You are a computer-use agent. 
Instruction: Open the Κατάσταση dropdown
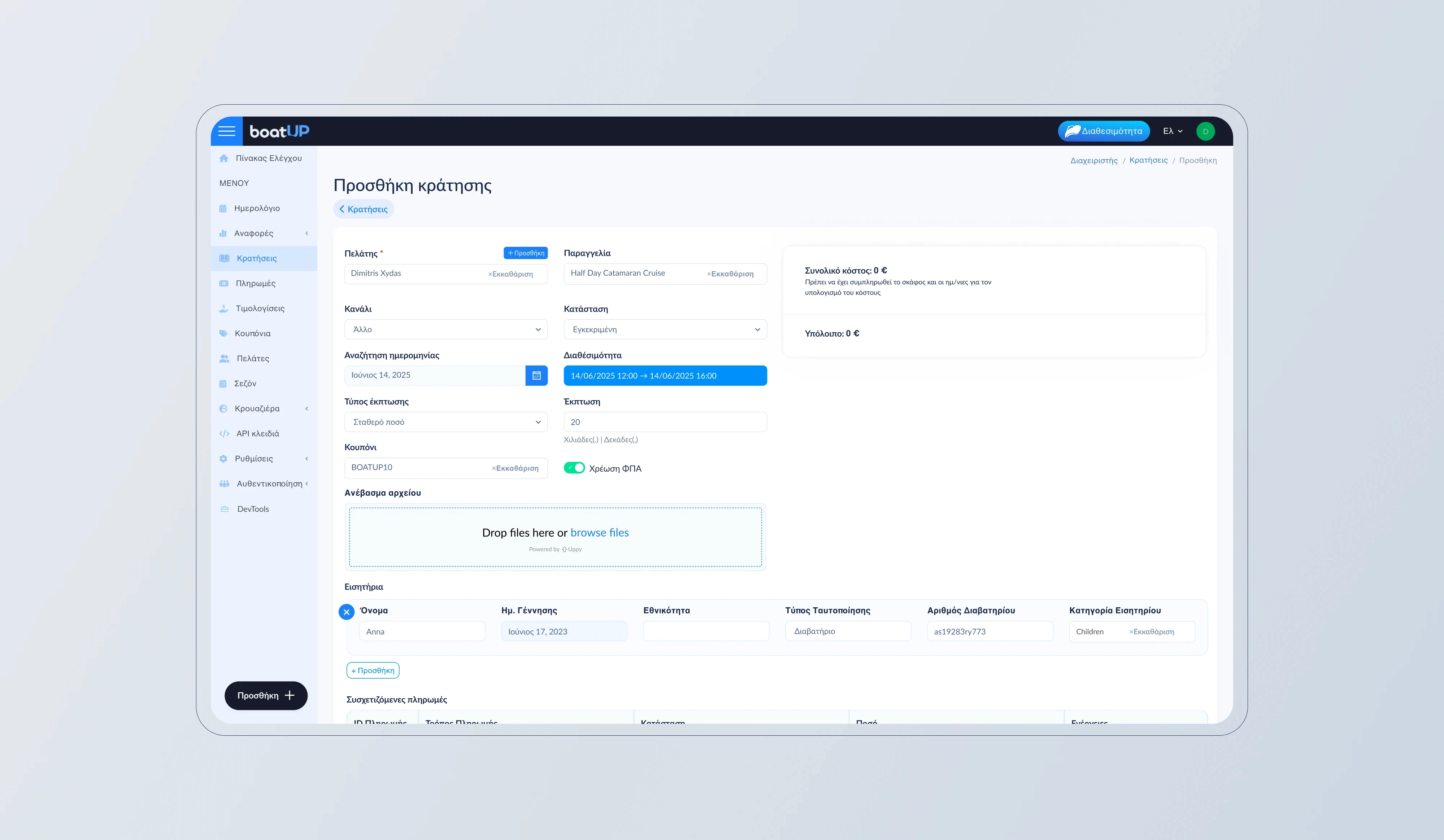click(x=665, y=329)
